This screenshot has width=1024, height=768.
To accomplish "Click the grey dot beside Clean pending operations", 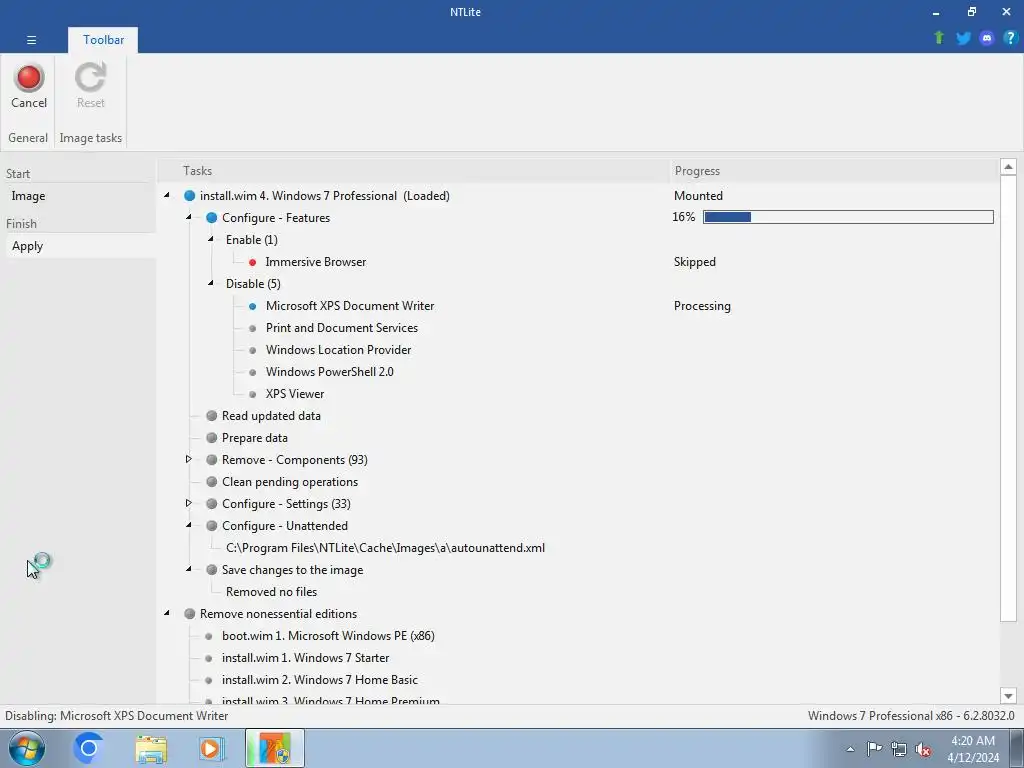I will [212, 482].
